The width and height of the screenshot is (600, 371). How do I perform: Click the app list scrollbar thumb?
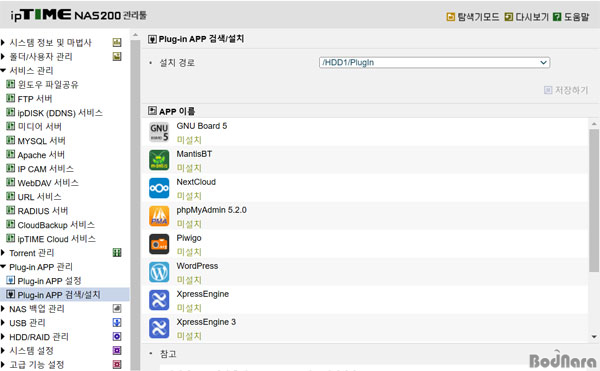point(594,200)
